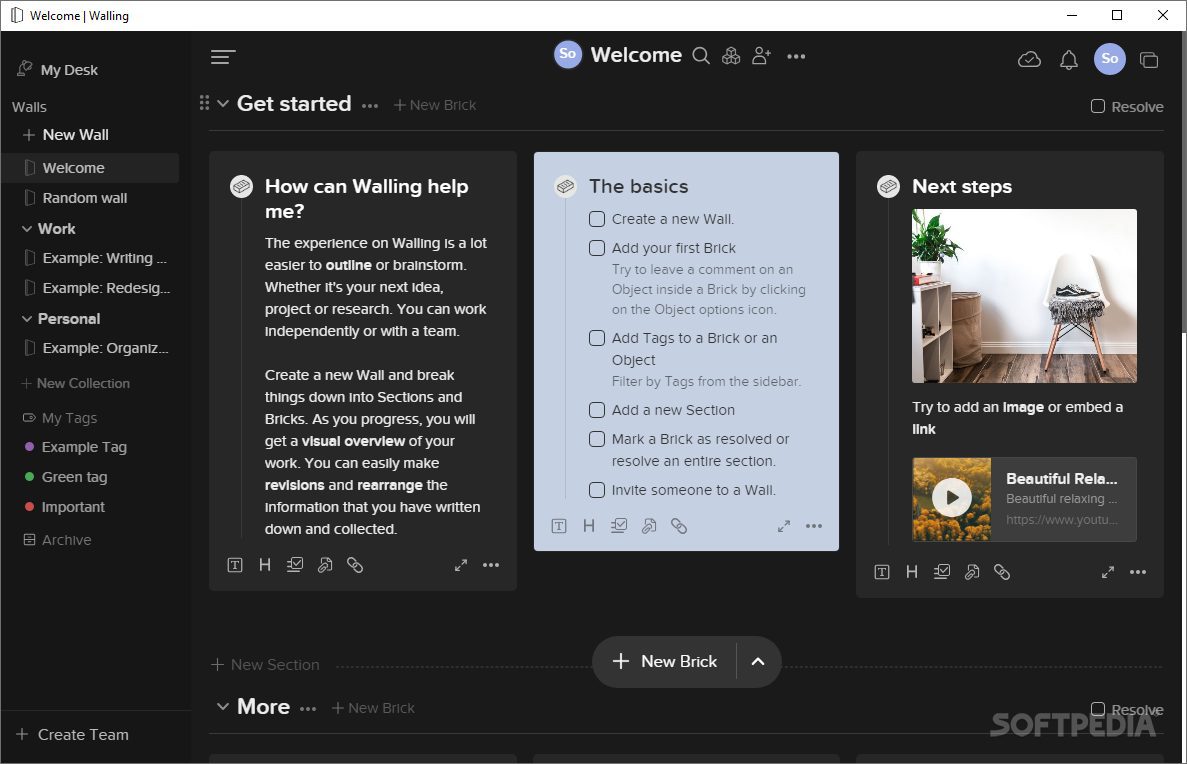Open the Archive in sidebar
1187x764 pixels.
pos(58,539)
